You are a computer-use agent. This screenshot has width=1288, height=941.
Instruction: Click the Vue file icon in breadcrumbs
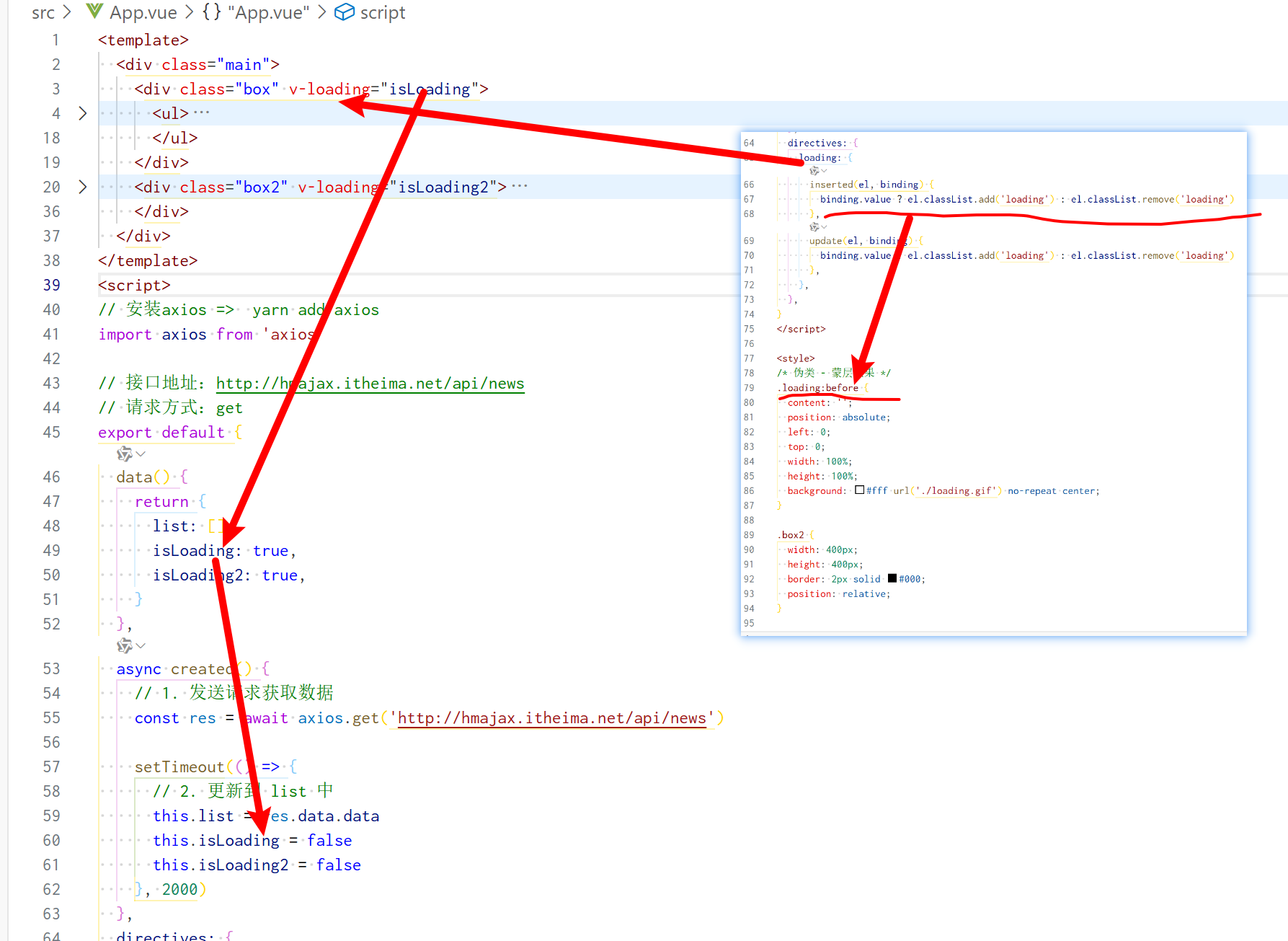tap(94, 12)
